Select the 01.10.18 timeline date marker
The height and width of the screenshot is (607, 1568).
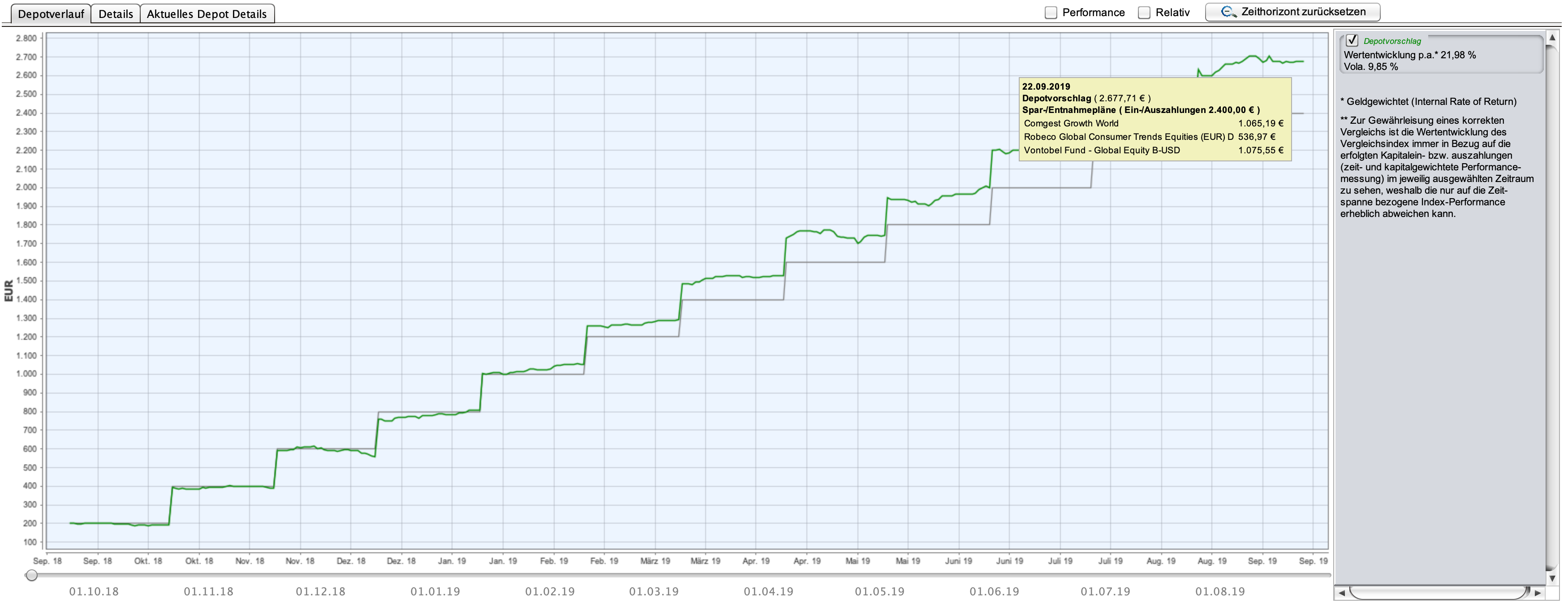tap(94, 591)
